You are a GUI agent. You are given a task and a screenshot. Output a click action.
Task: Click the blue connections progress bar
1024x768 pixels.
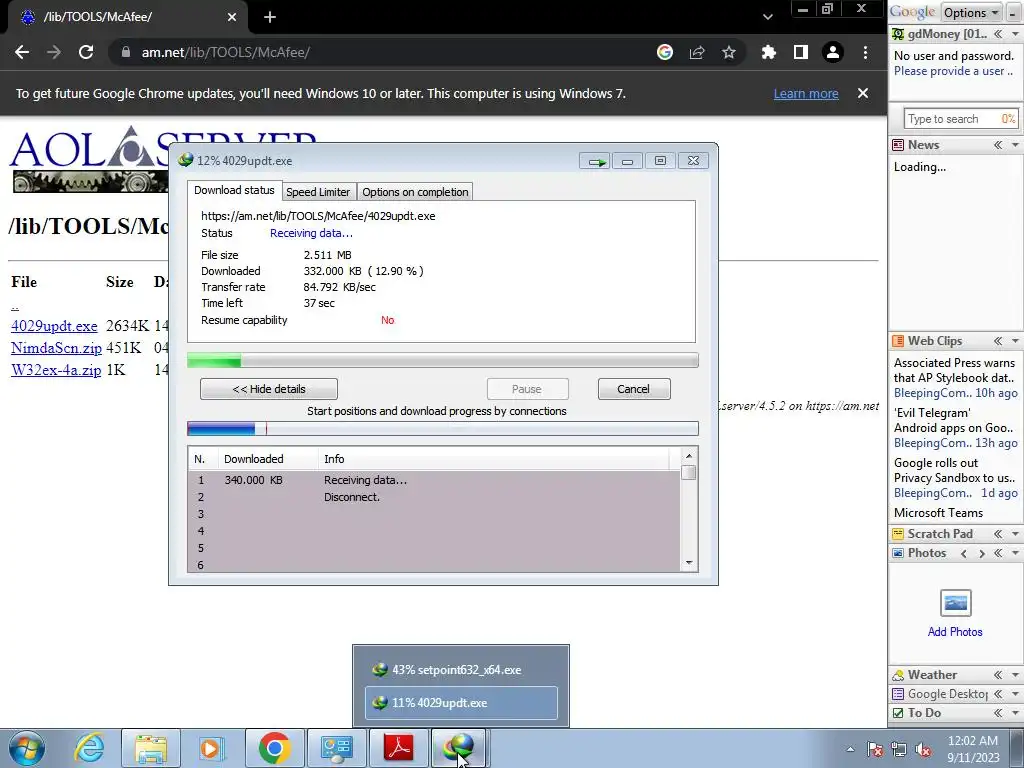click(x=443, y=428)
